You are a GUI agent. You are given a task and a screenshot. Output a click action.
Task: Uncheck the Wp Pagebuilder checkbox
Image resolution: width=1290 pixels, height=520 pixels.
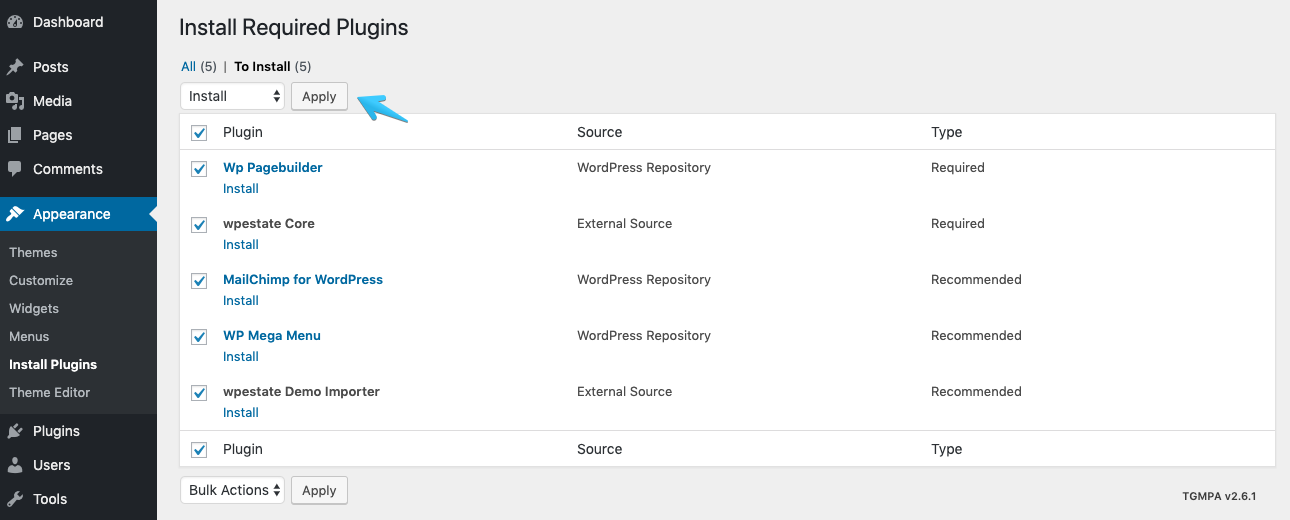coord(199,169)
